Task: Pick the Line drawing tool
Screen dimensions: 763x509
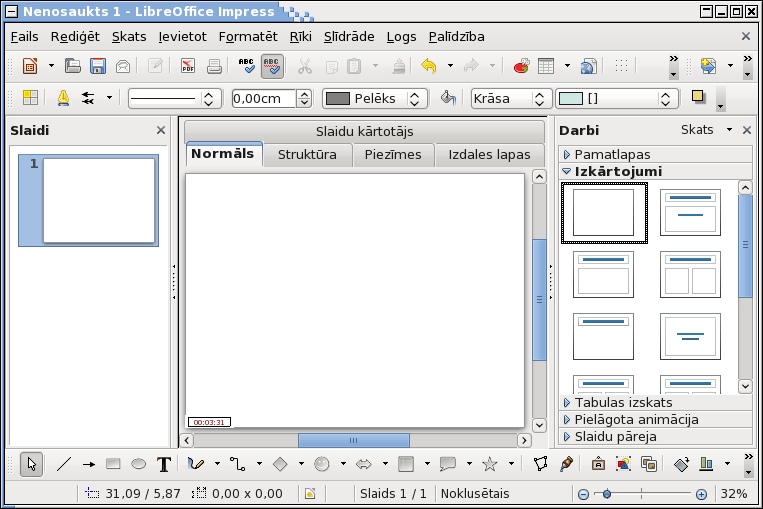Action: (x=64, y=465)
